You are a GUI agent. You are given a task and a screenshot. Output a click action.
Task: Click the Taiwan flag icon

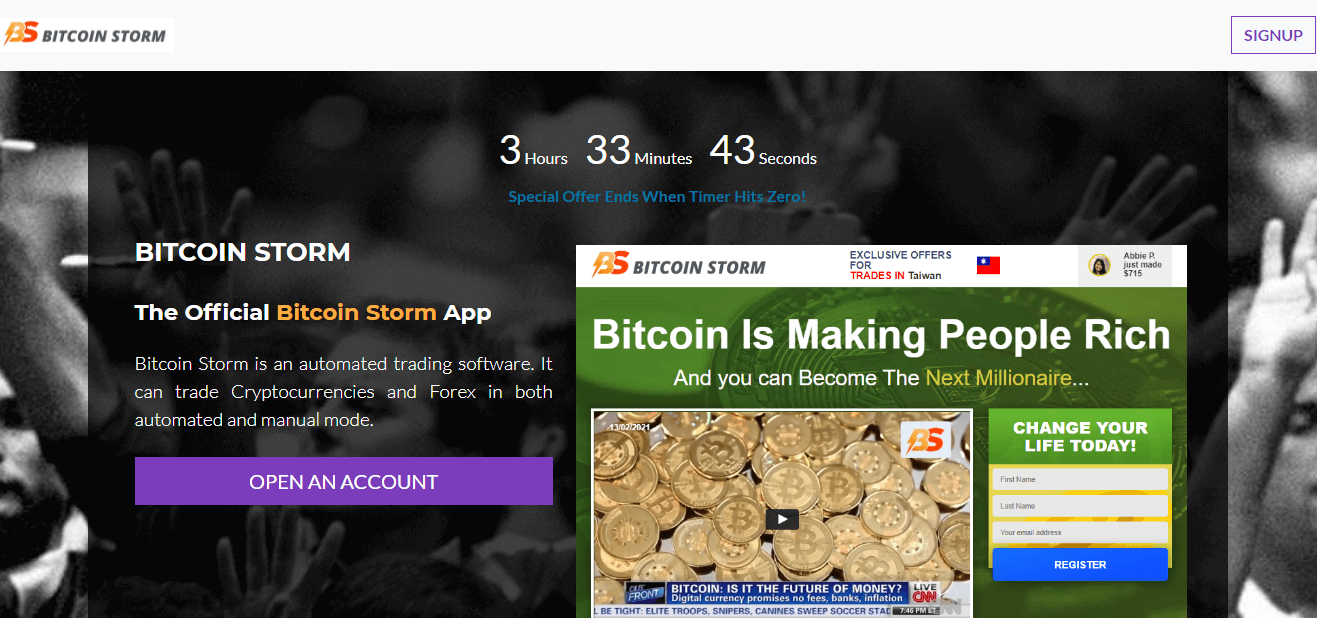click(988, 265)
